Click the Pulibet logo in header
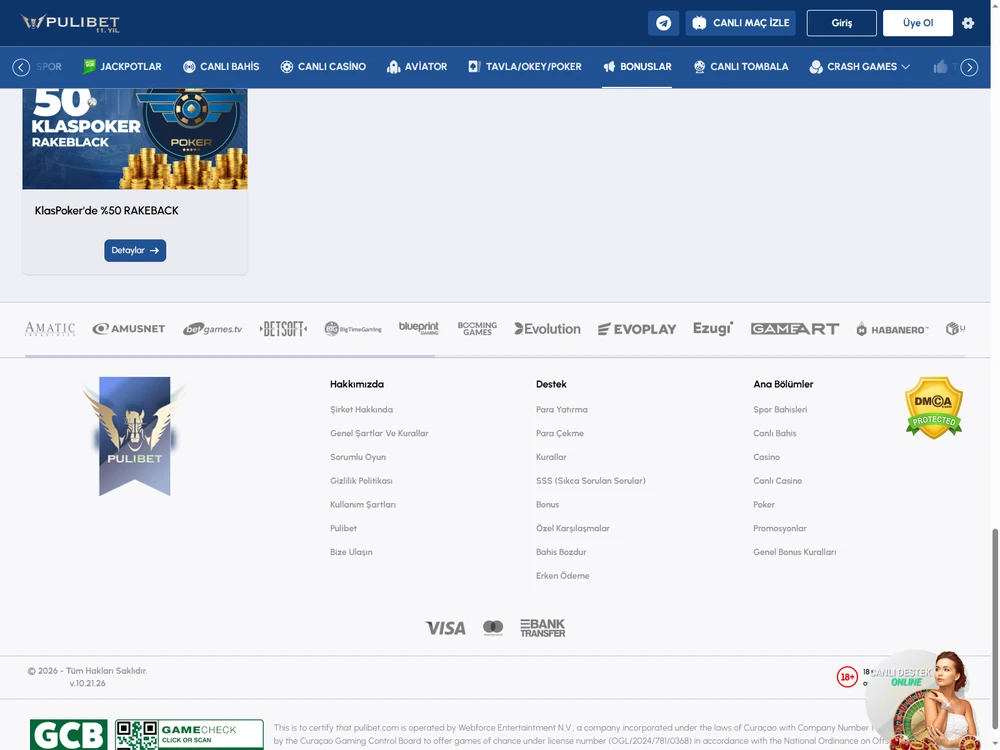Viewport: 1000px width, 750px height. 70,23
